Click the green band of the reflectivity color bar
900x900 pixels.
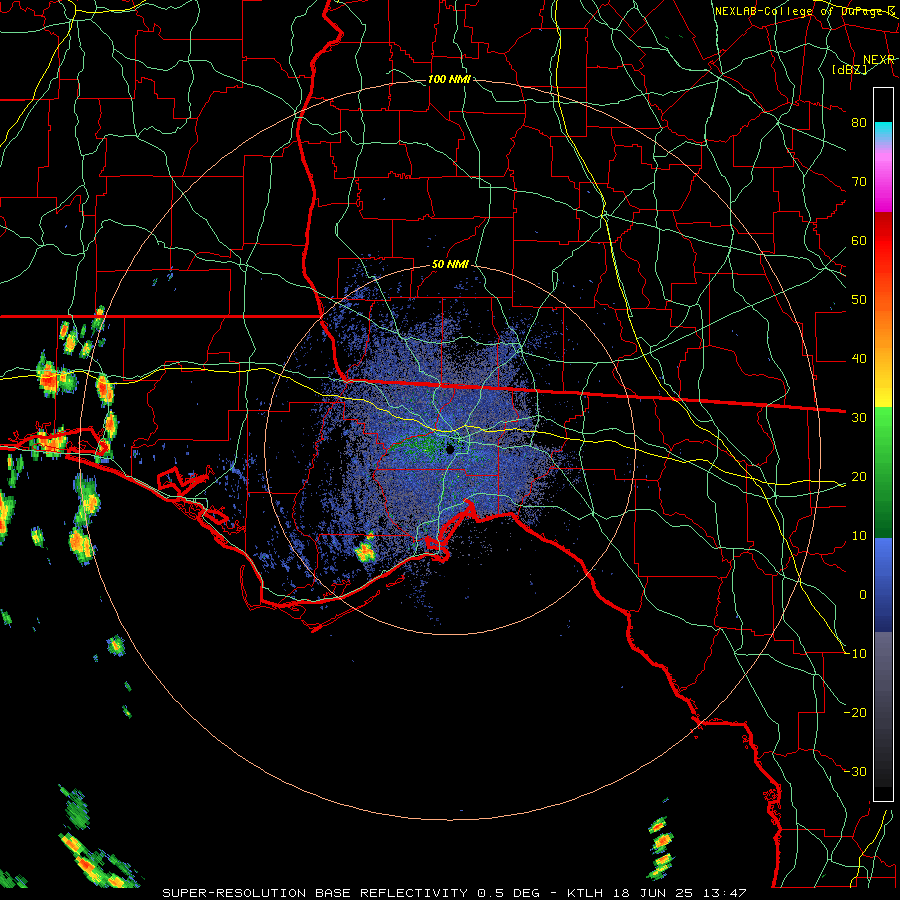(883, 473)
